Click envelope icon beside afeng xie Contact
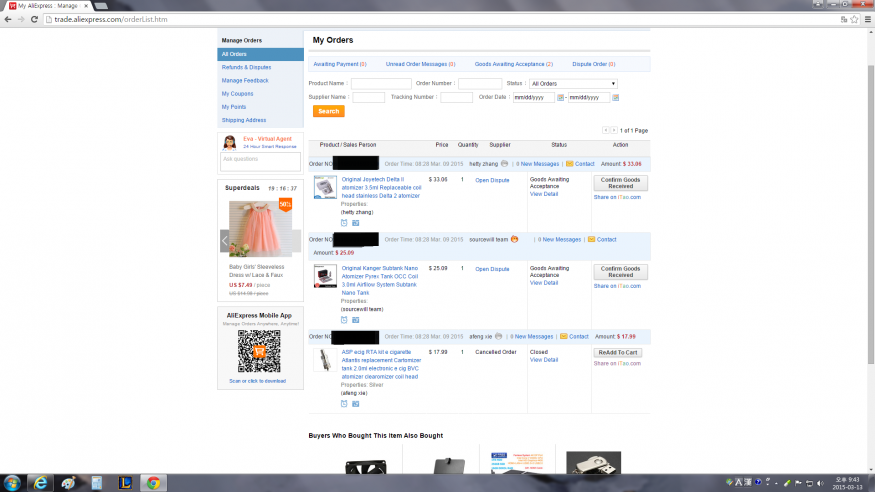Image resolution: width=875 pixels, height=492 pixels. pos(564,336)
